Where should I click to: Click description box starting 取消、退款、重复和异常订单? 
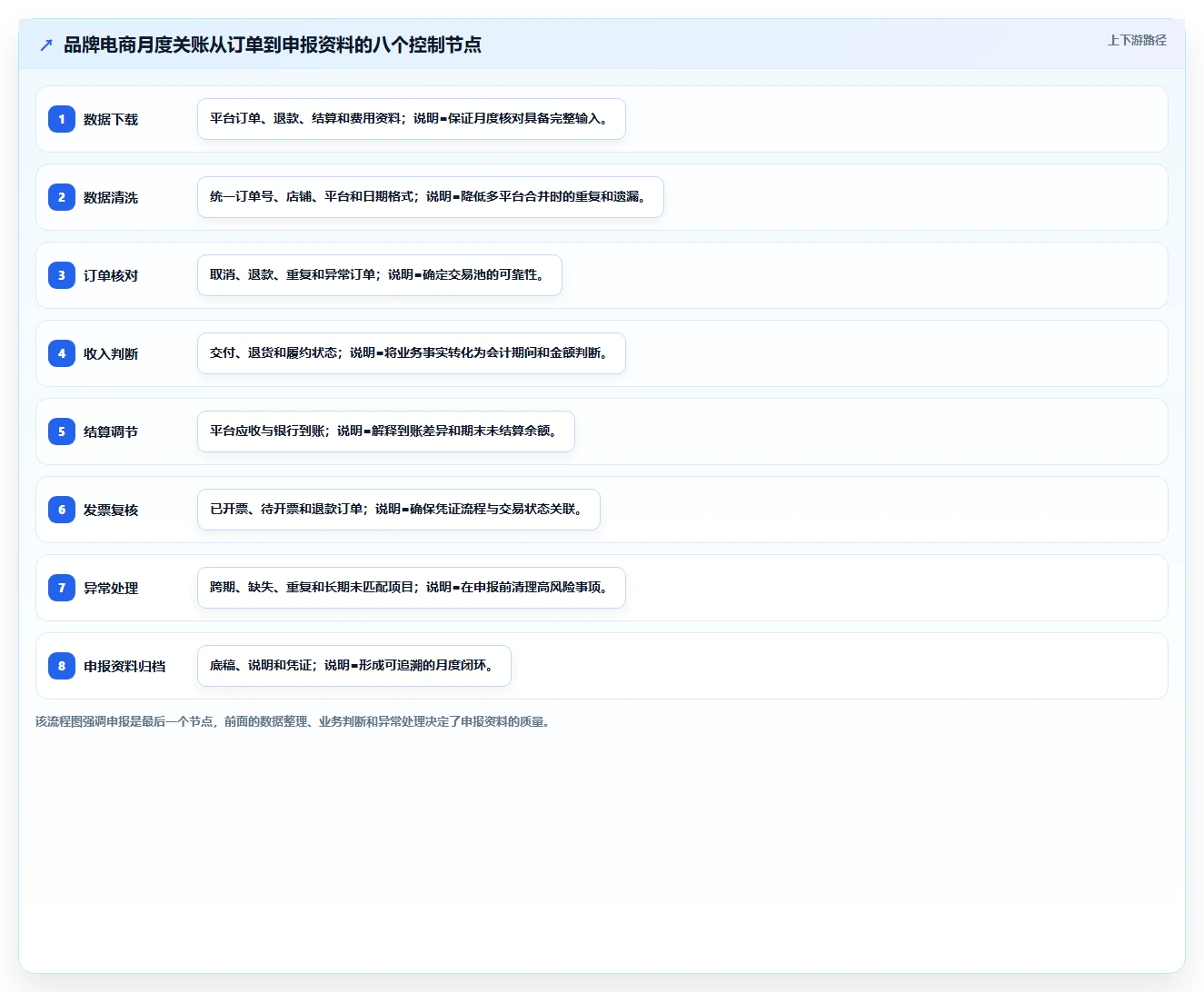click(380, 275)
